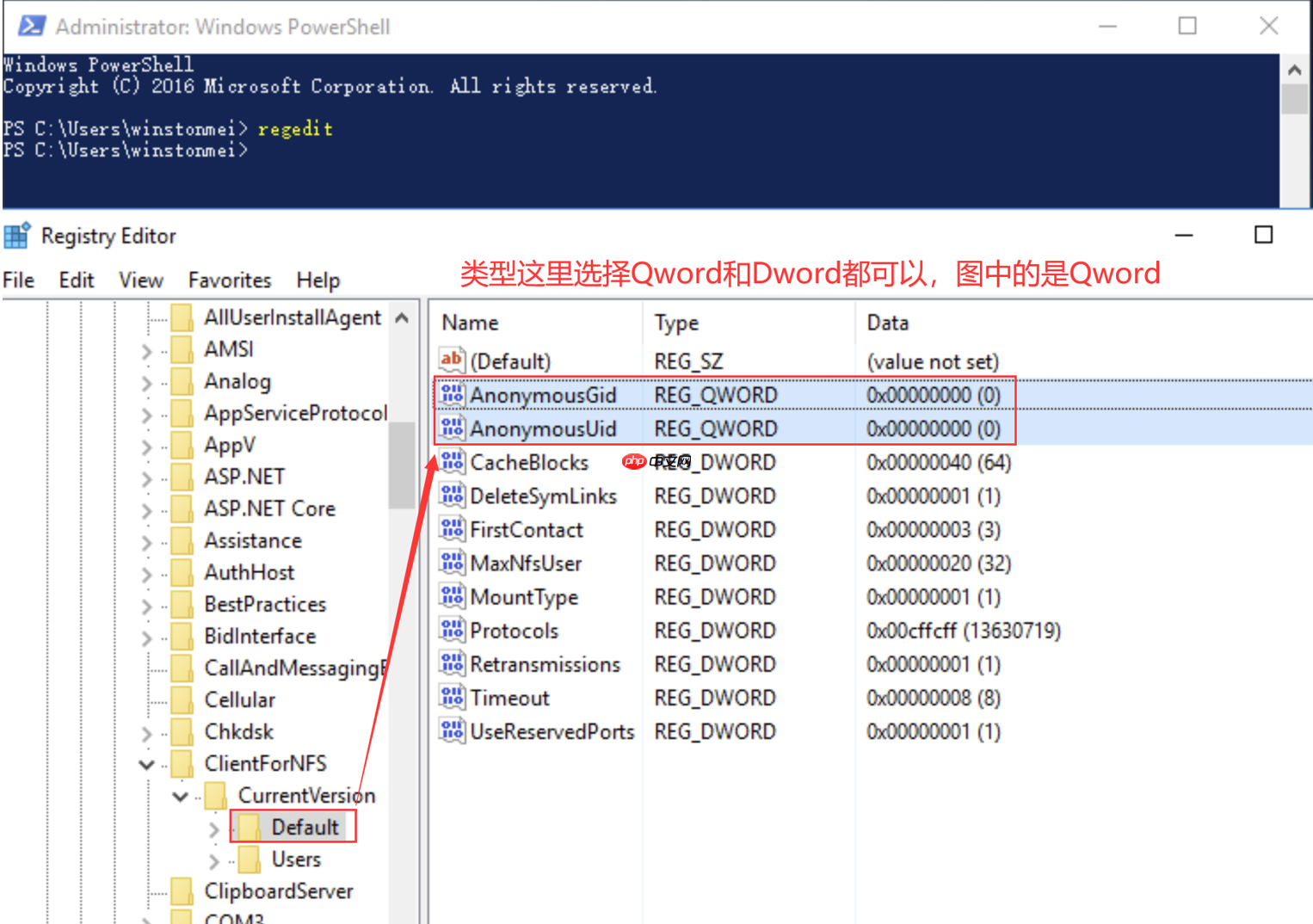Sort values by the Name column header
This screenshot has height=924, width=1313.
coord(470,323)
